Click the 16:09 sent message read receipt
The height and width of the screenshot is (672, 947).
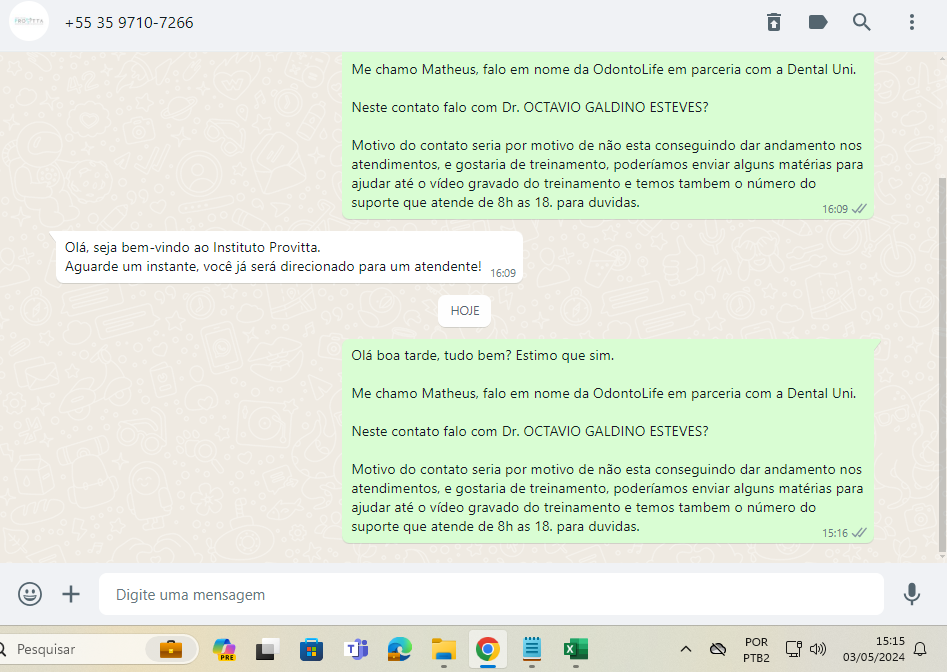point(859,209)
